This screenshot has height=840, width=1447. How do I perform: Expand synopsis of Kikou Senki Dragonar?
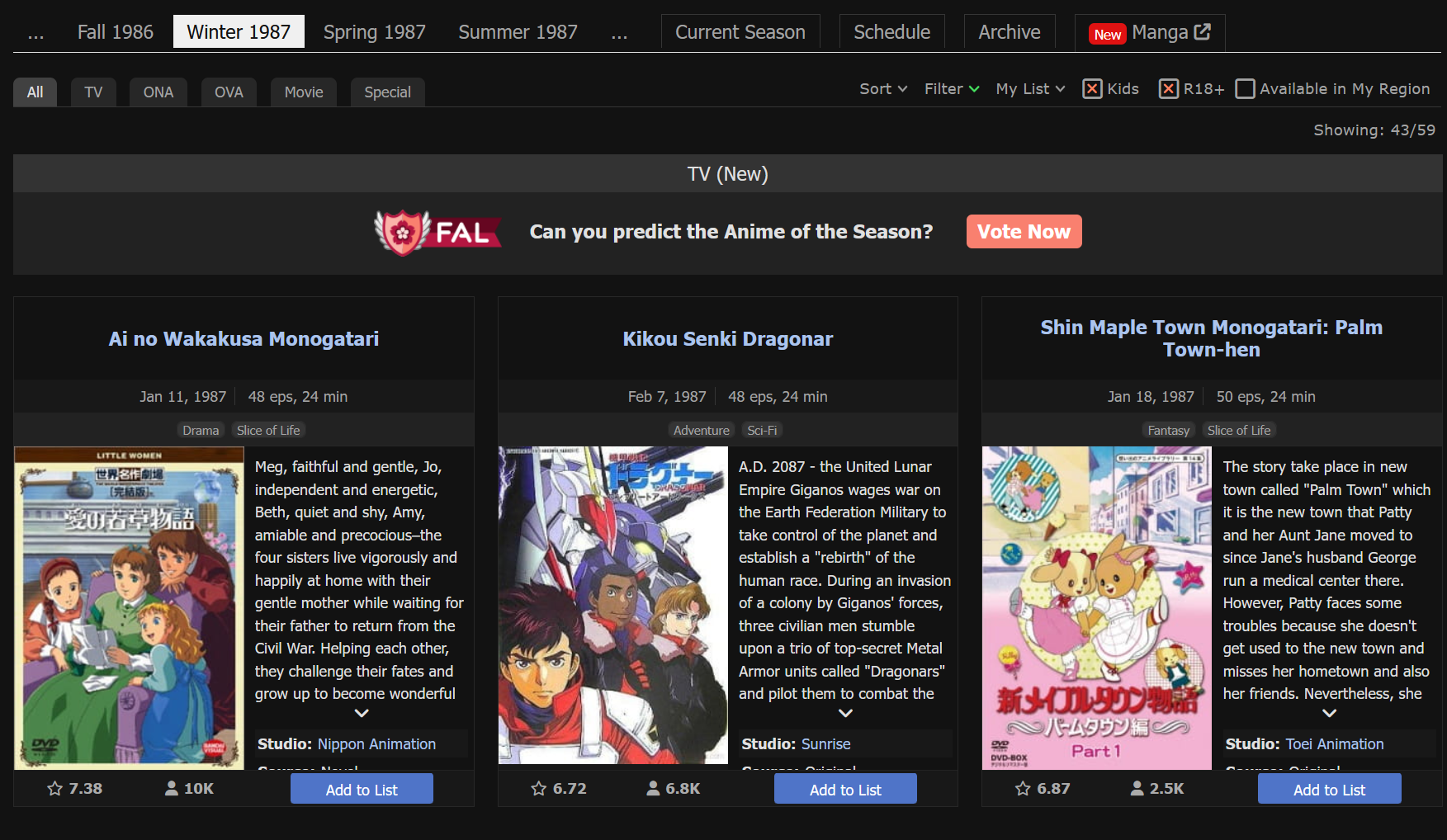845,713
